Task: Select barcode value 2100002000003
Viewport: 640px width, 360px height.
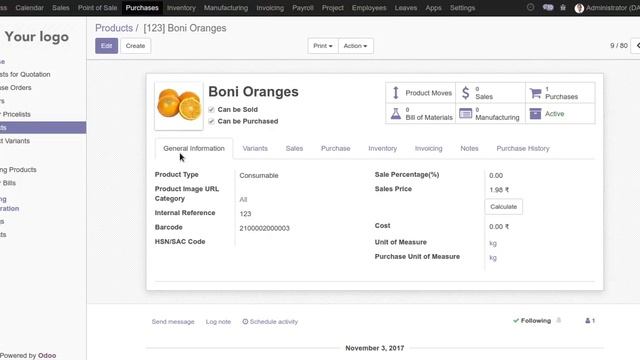Action: [x=264, y=228]
